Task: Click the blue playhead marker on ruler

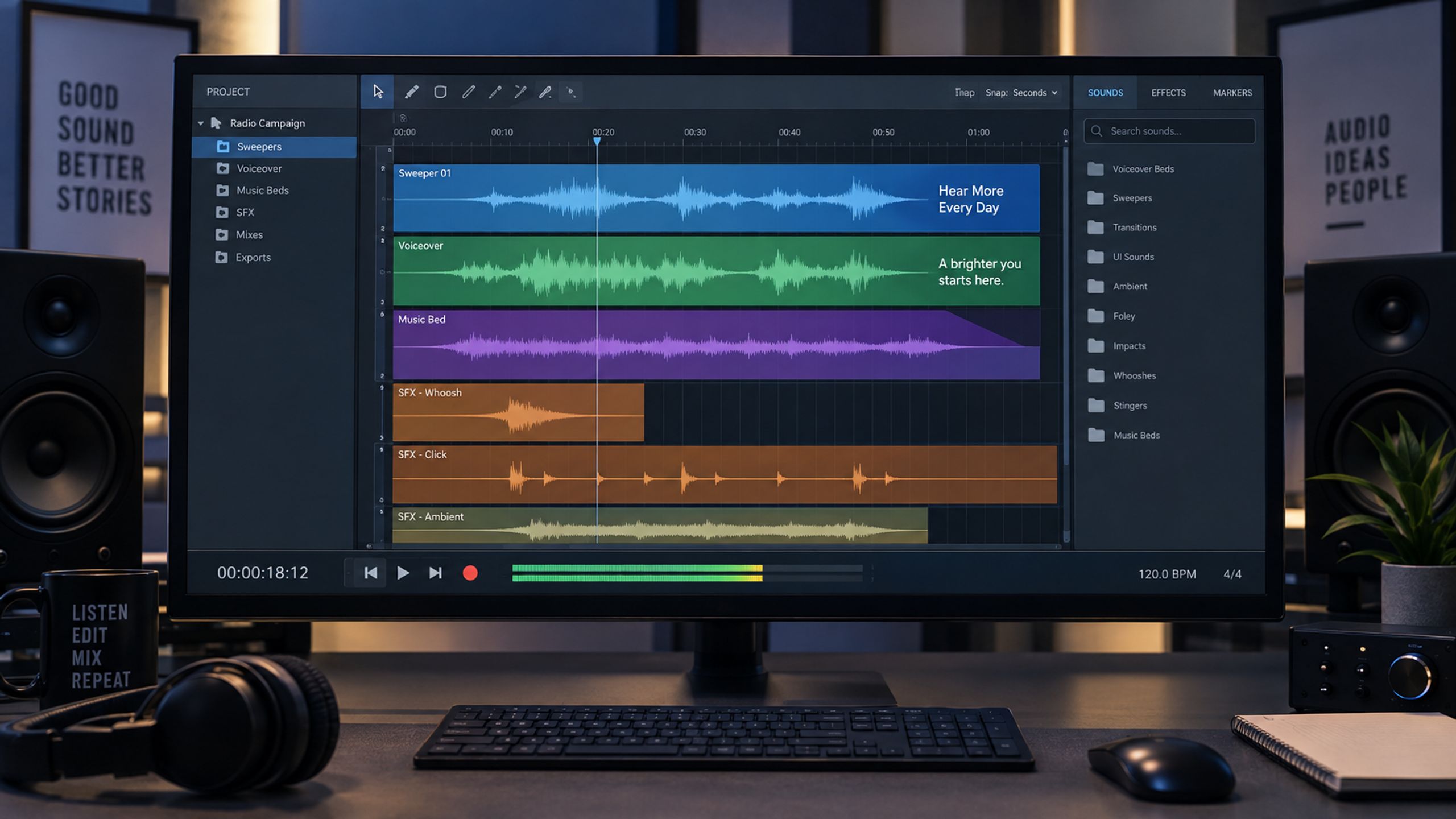Action: coord(597,140)
